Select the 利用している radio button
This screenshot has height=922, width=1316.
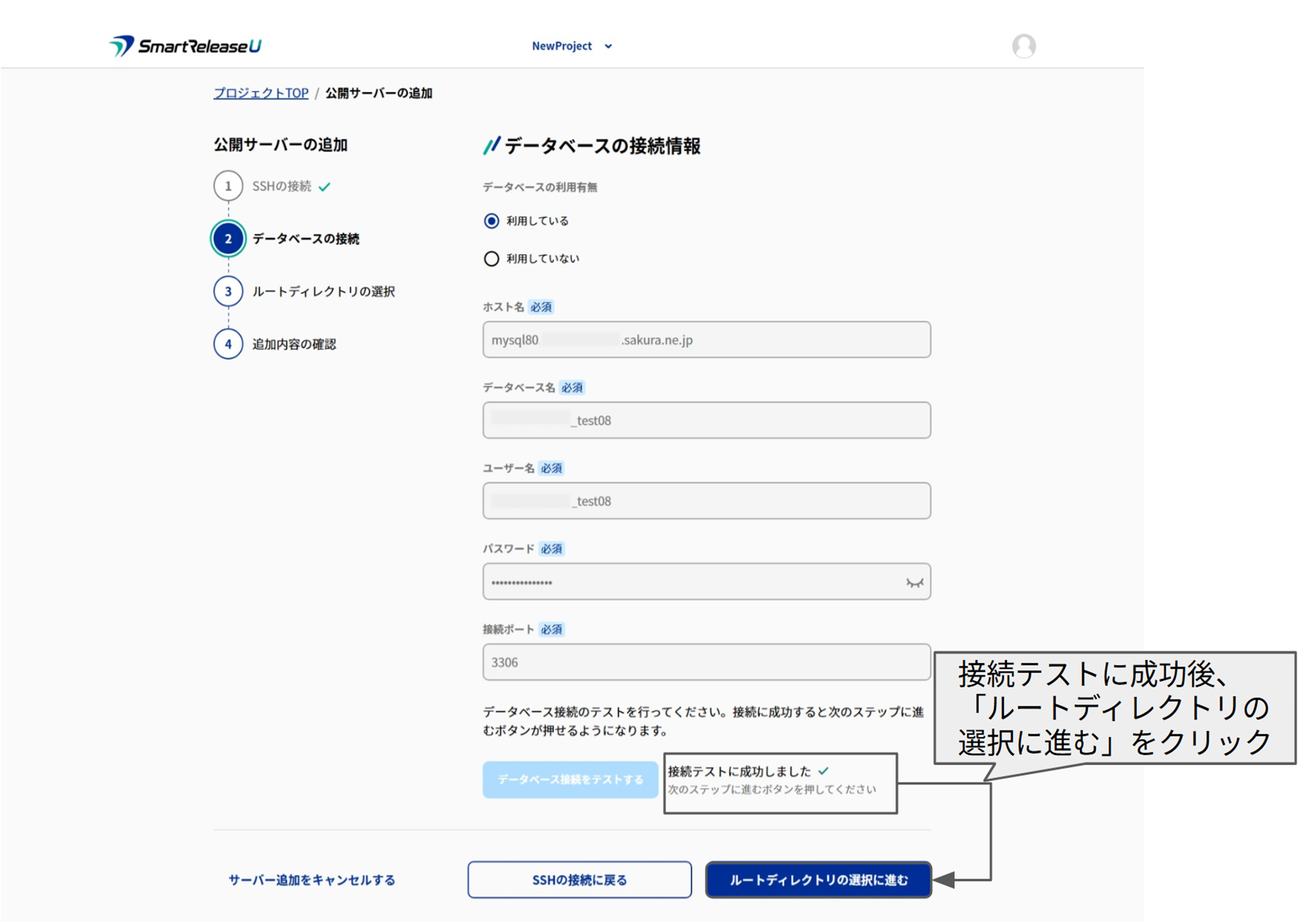[491, 221]
